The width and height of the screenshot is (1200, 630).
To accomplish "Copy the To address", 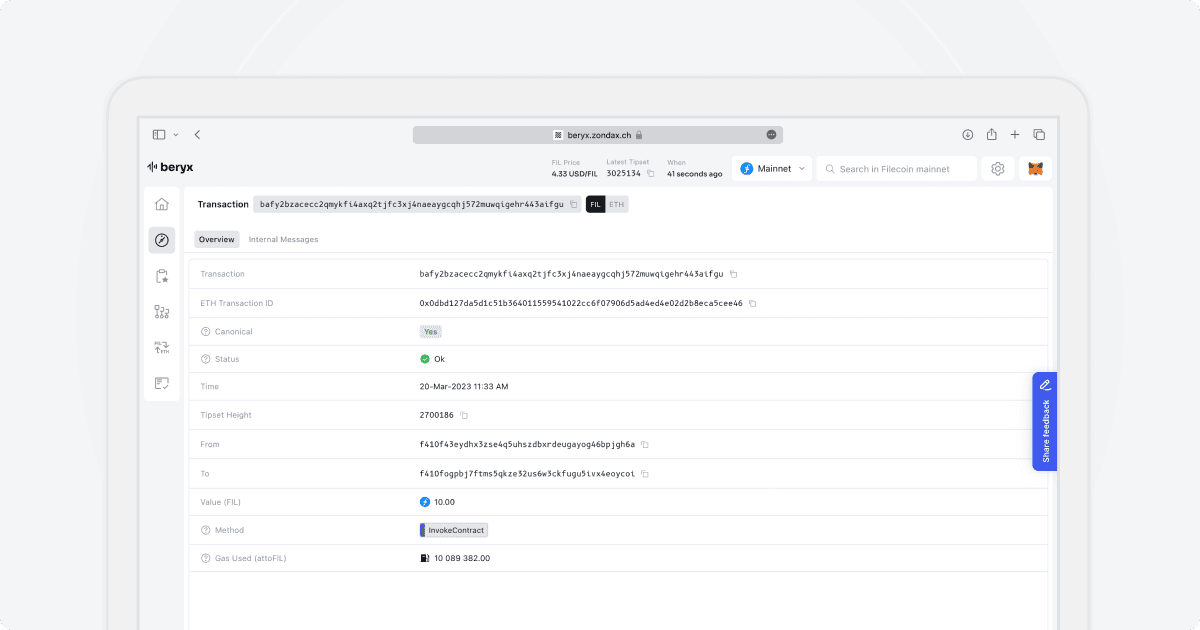I will click(x=645, y=474).
